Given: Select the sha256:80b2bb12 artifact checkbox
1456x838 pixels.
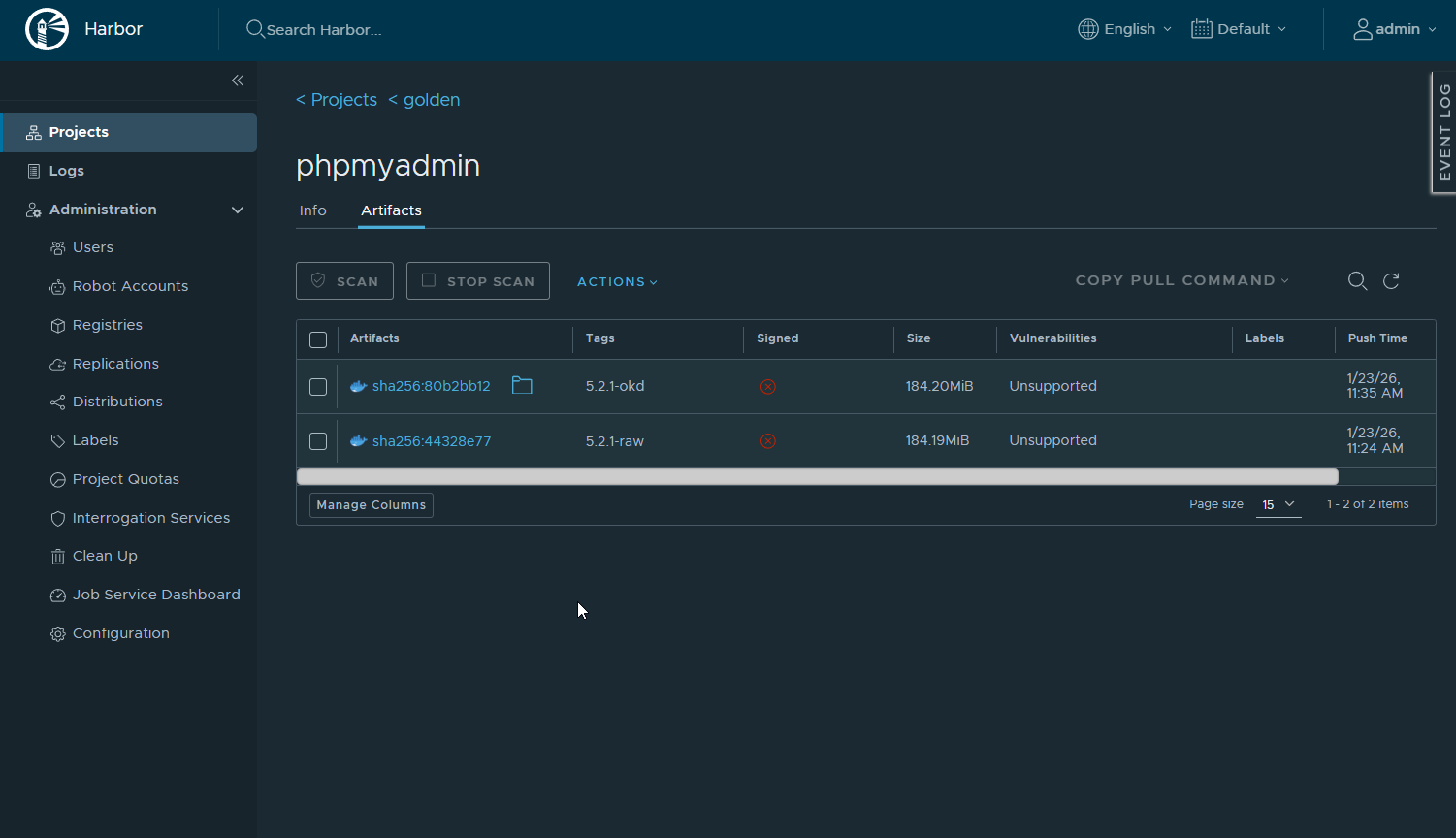Looking at the screenshot, I should (318, 387).
